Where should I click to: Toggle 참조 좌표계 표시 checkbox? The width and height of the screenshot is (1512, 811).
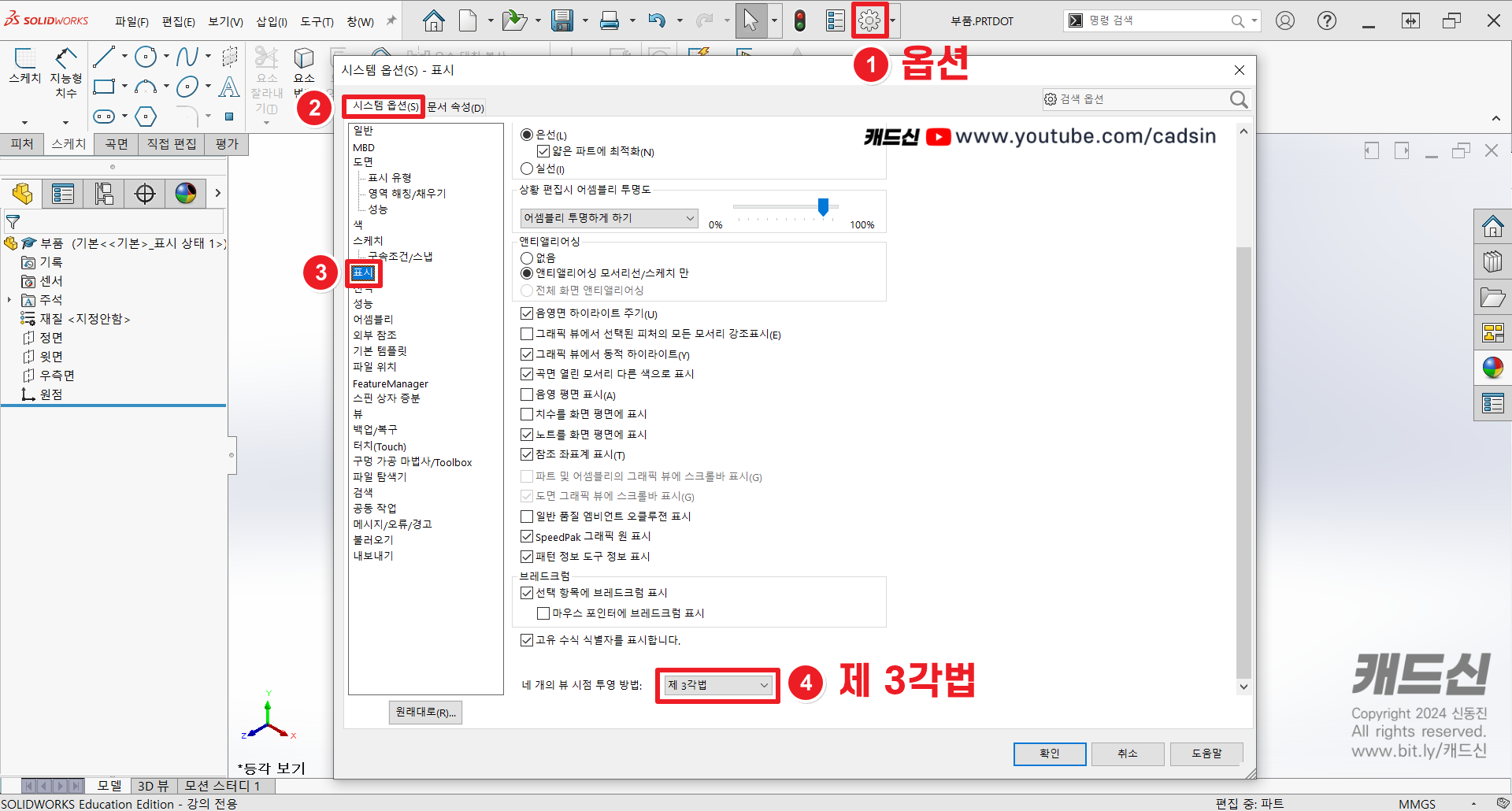point(527,454)
